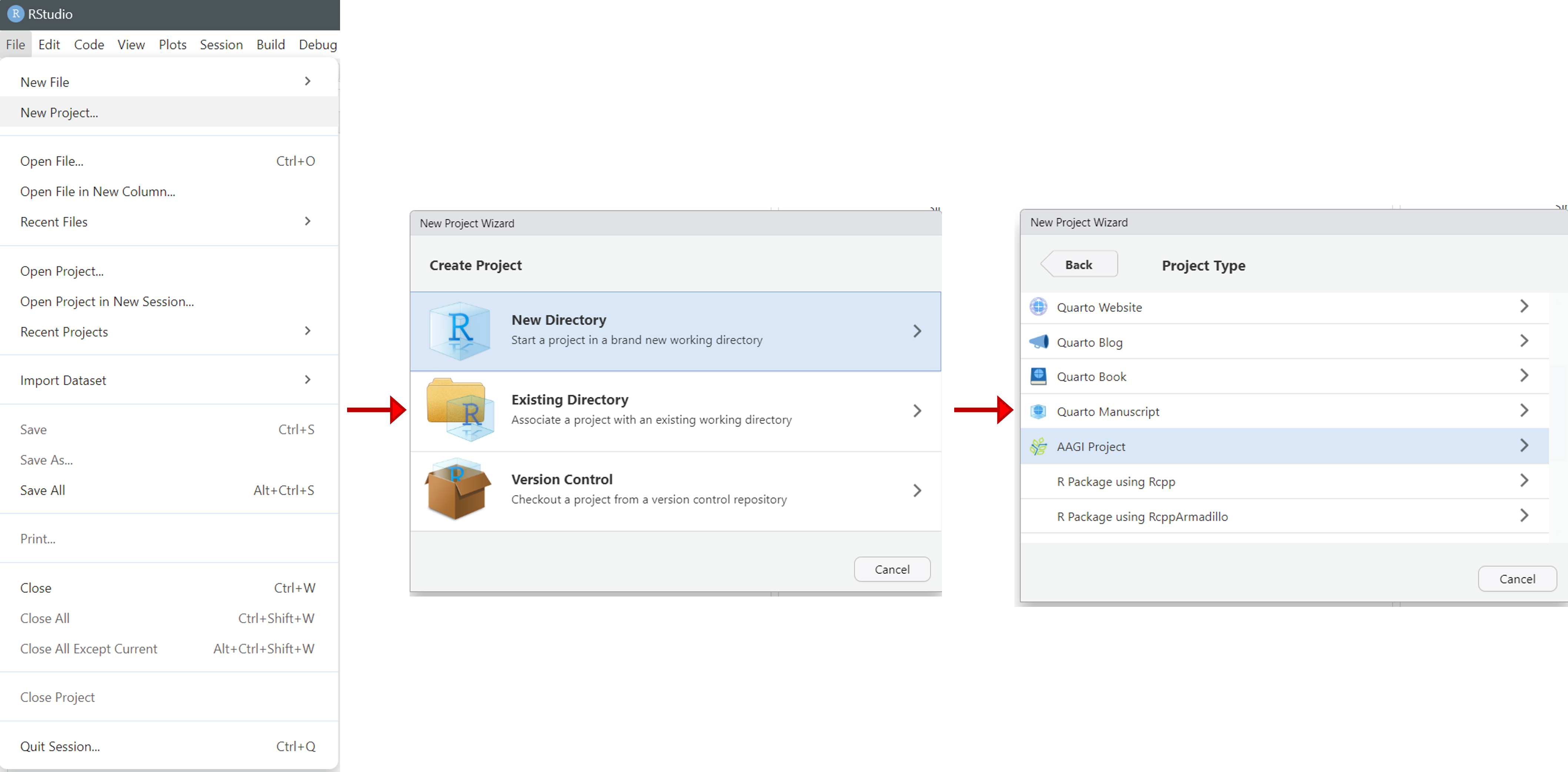Open the Session menu
The height and width of the screenshot is (772, 1568).
pos(221,44)
